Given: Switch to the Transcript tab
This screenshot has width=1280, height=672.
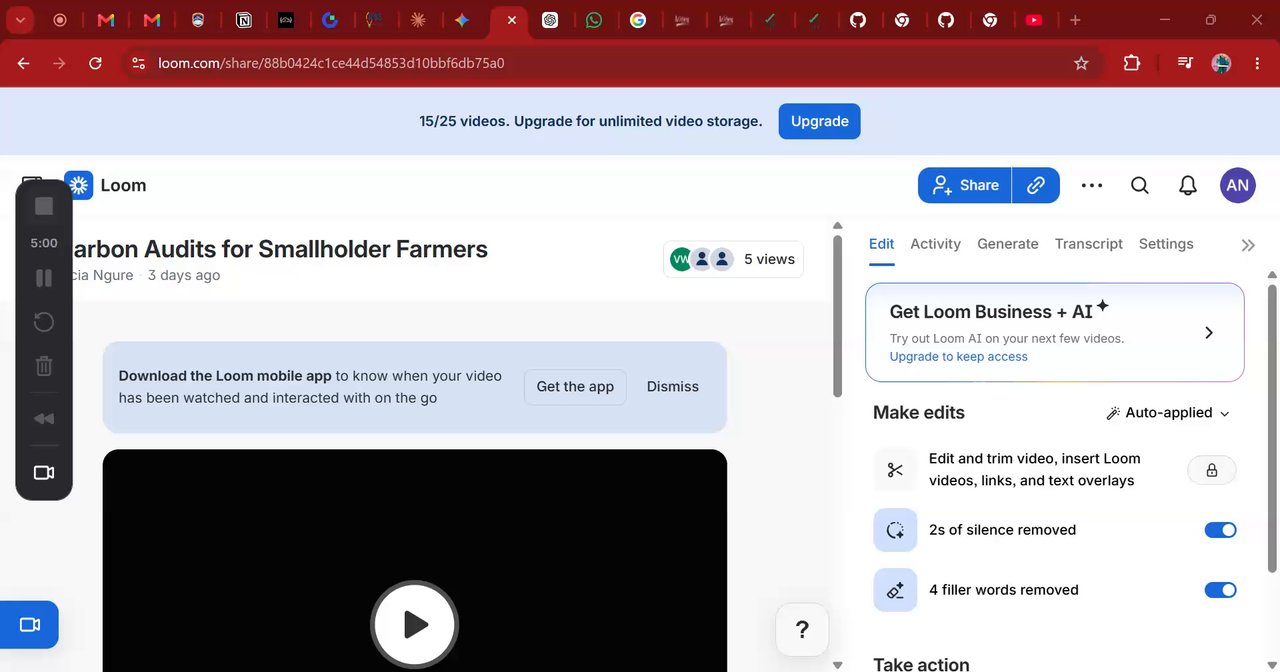Looking at the screenshot, I should point(1088,244).
